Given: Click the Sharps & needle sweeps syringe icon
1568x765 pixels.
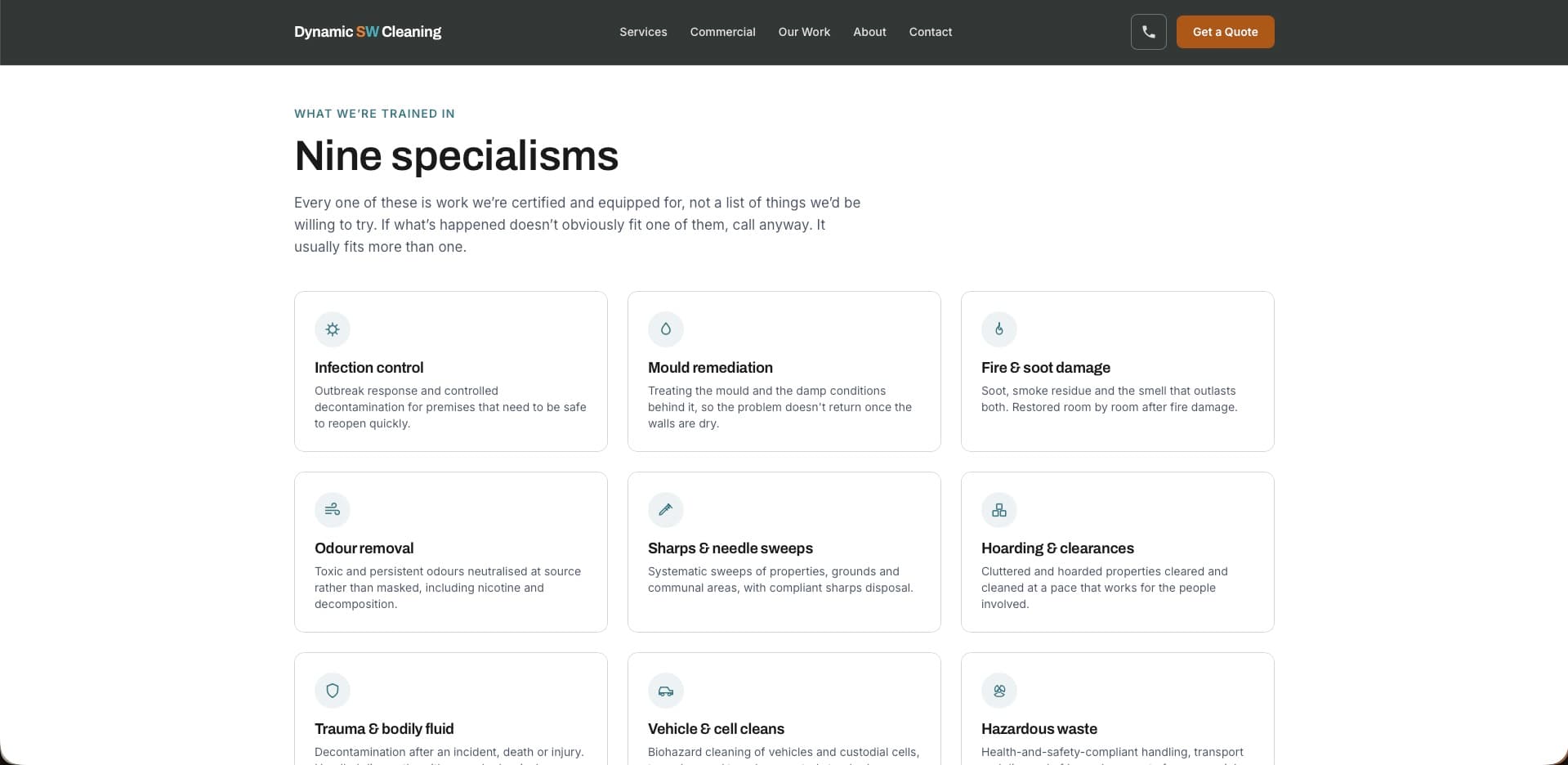Looking at the screenshot, I should point(666,510).
